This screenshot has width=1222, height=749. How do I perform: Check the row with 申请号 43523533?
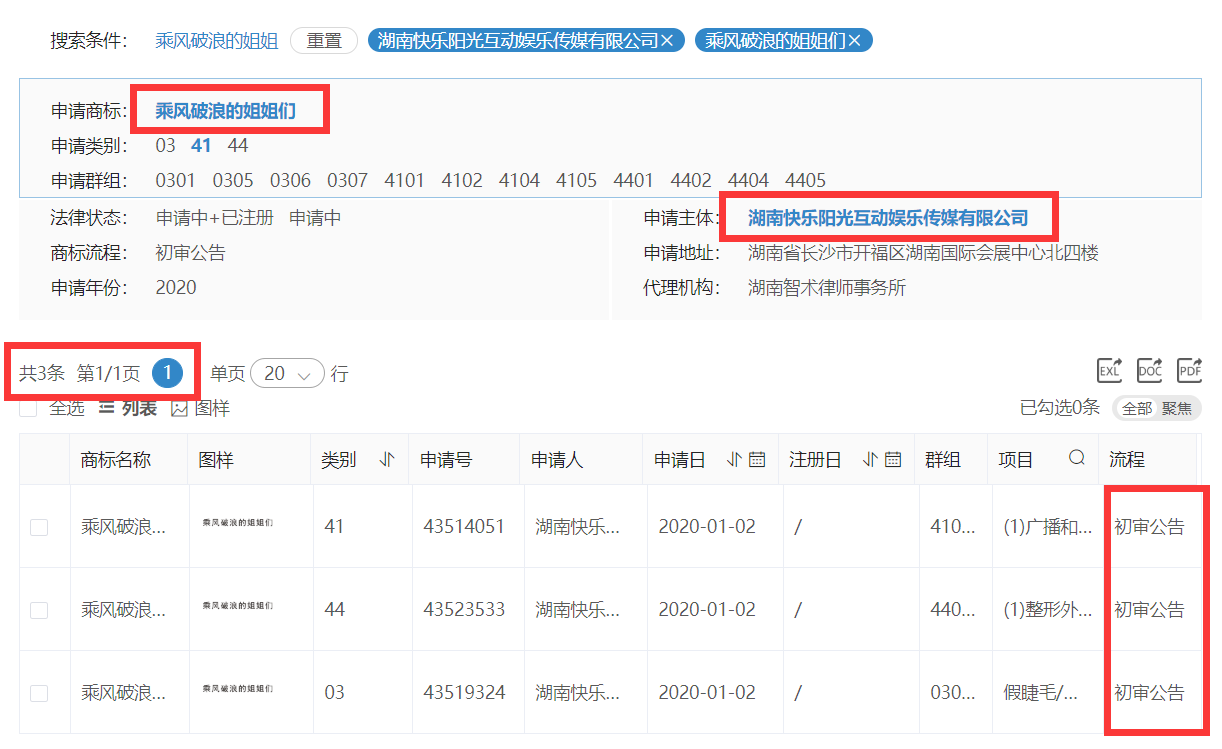click(x=39, y=610)
